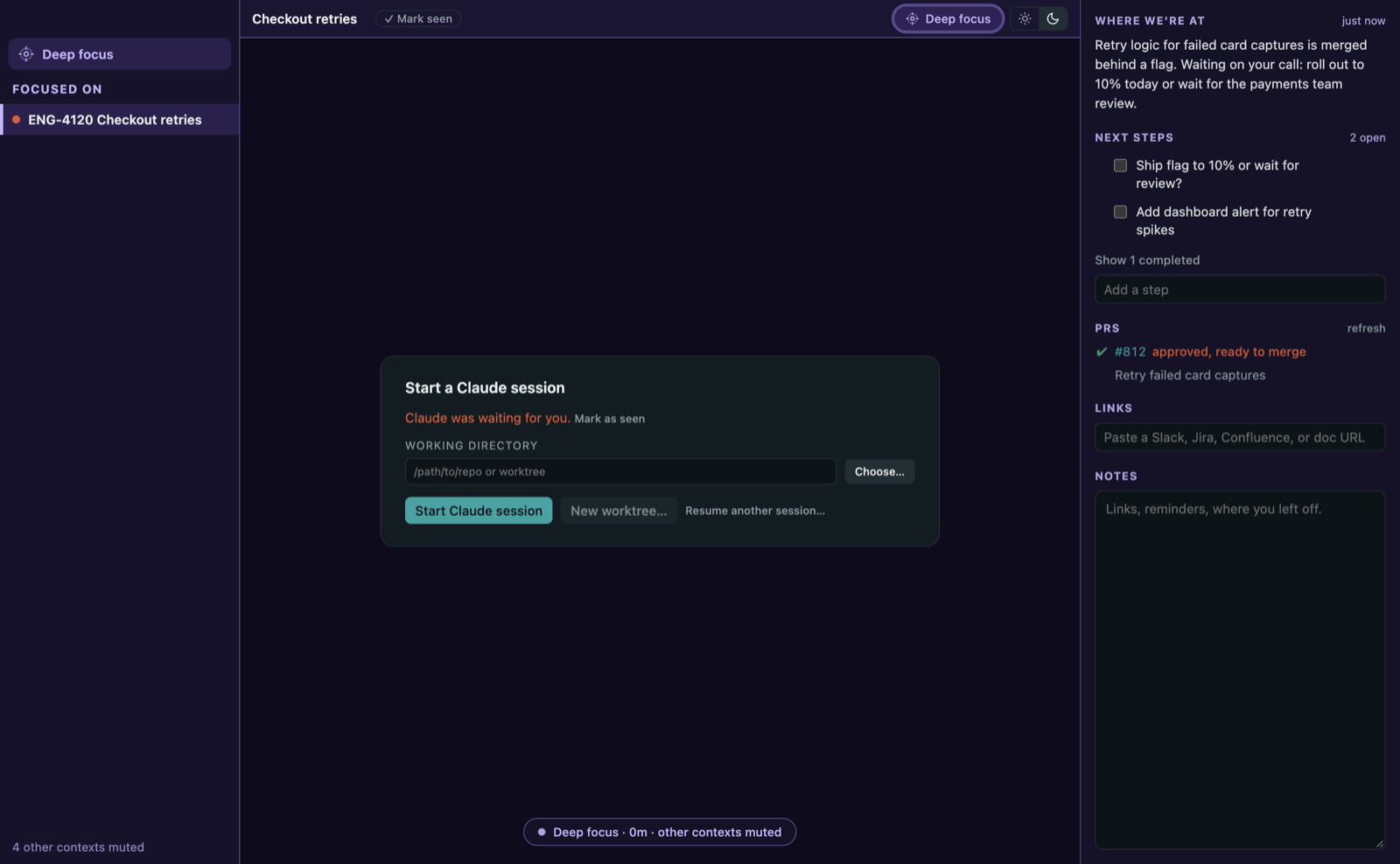This screenshot has width=1400, height=864.
Task: Expand Show 1 completed steps
Action: point(1147,260)
